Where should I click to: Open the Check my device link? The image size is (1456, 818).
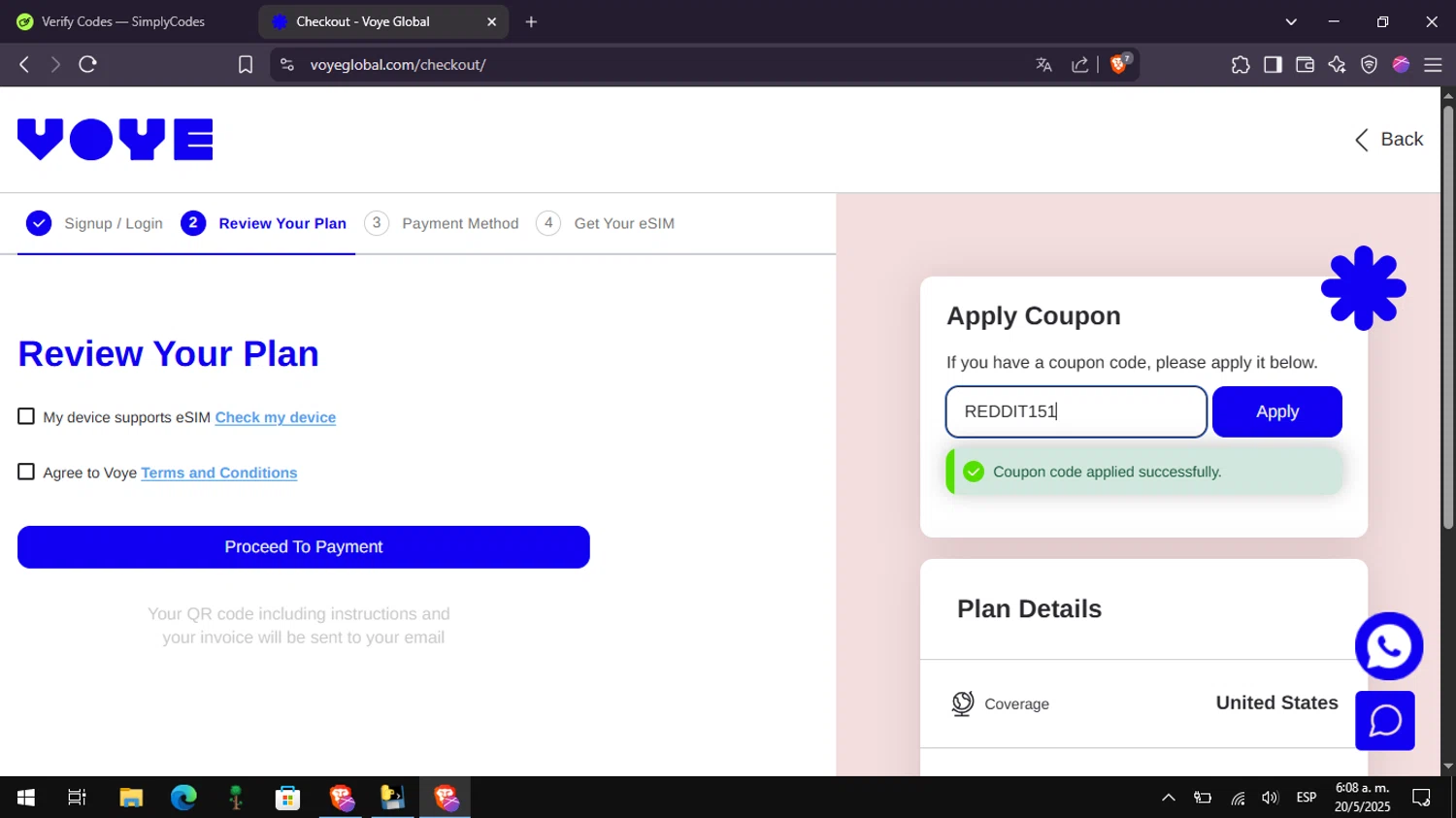276,417
